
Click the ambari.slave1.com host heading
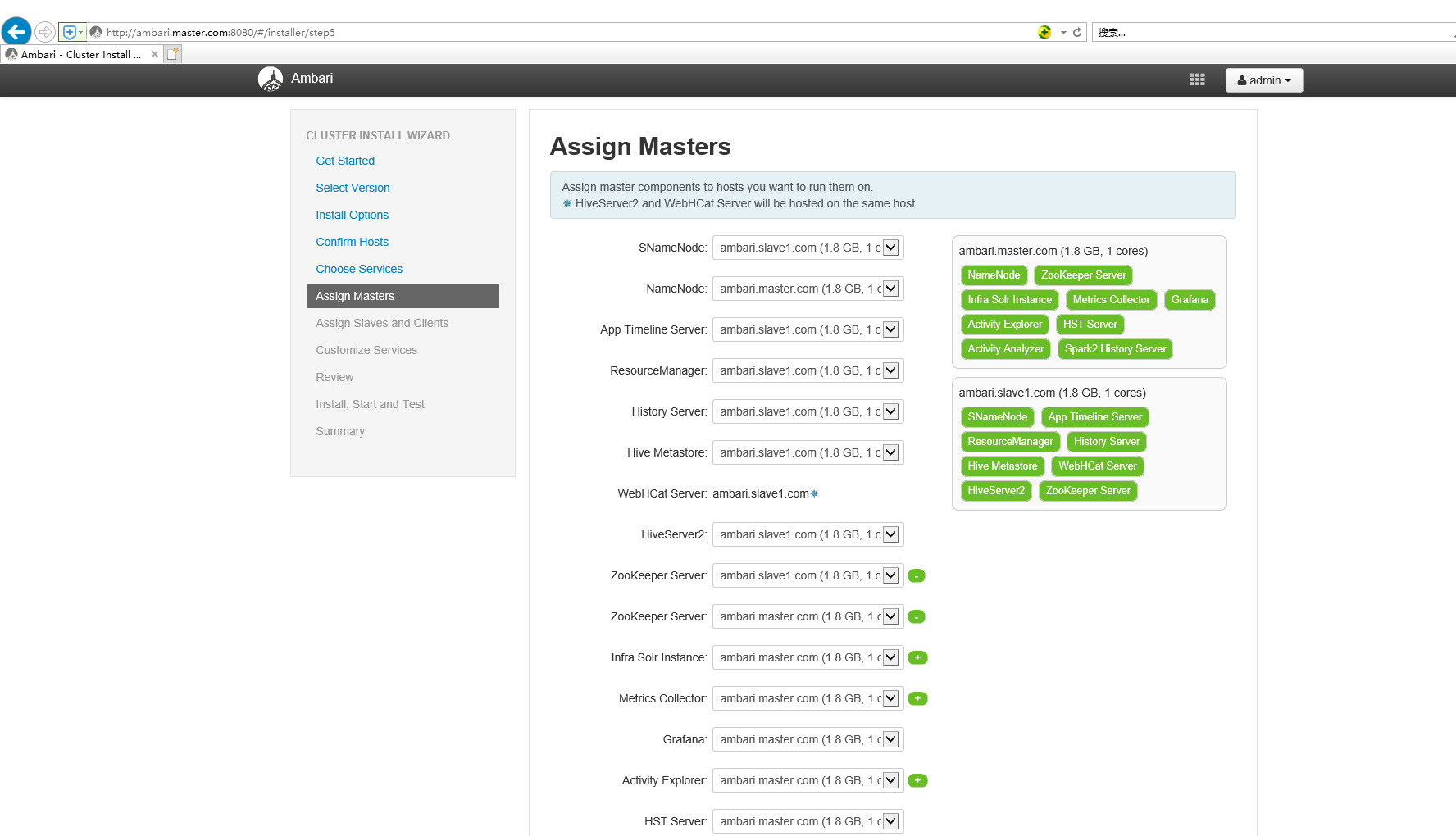pos(1052,393)
